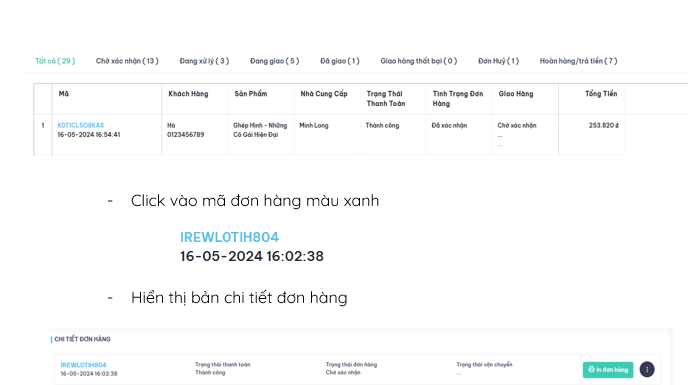Open the Đang xử lý (3) tab
Viewport: 688px width, 385px height.
[204, 61]
